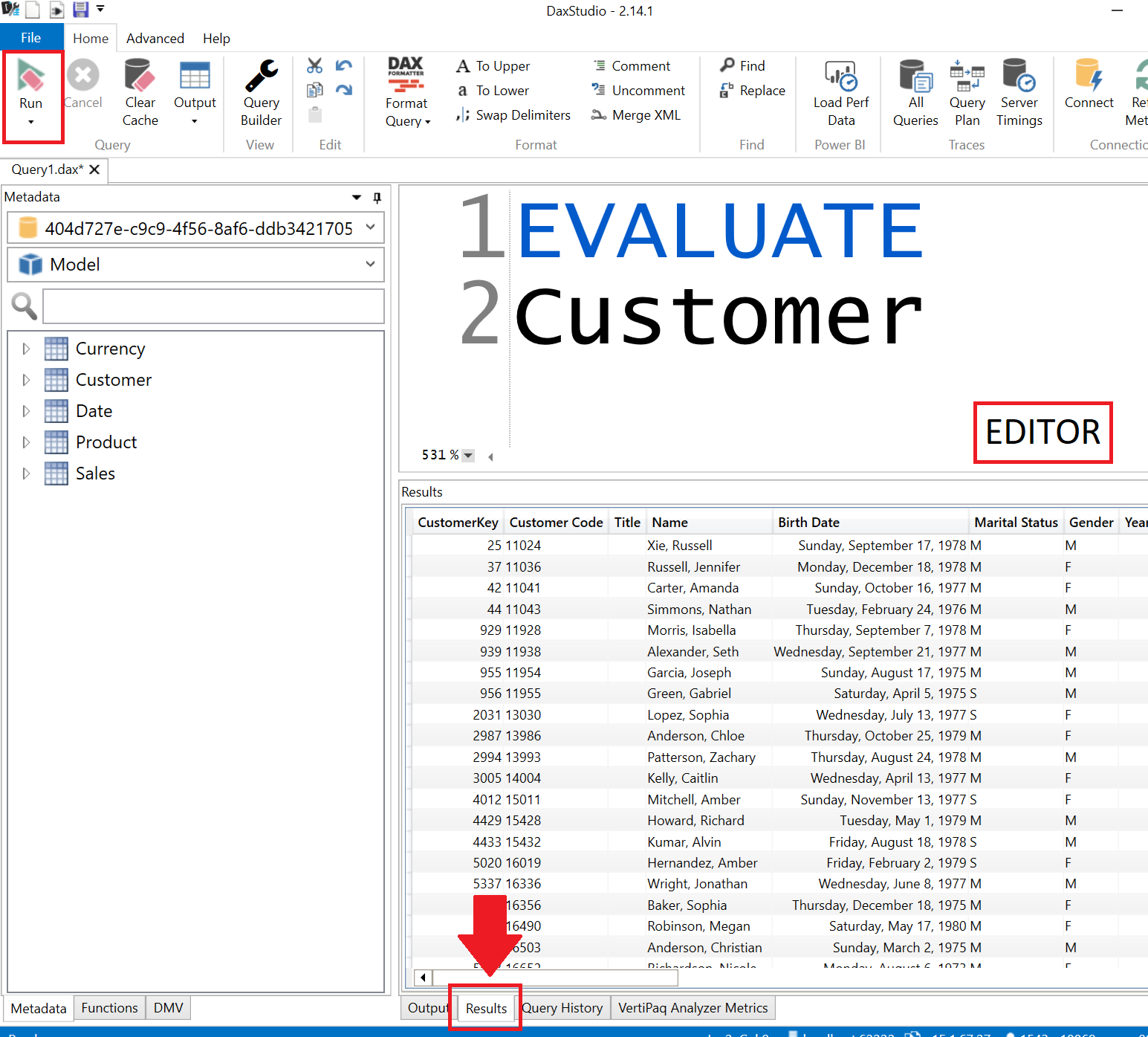Screen dimensions: 1148x1037
Task: Sort by the Birth Date column header
Action: pos(870,523)
